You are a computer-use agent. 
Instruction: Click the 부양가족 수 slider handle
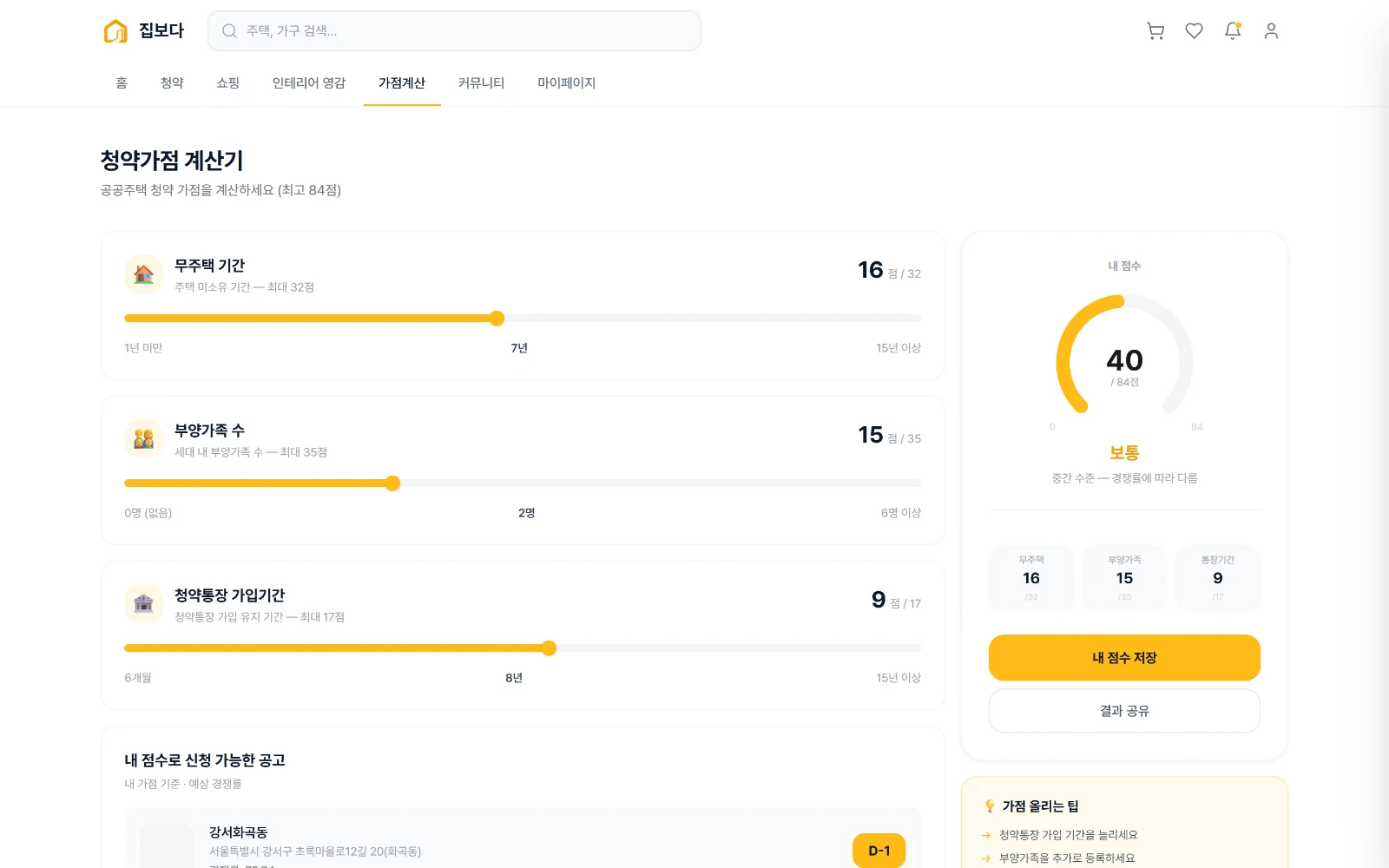392,483
